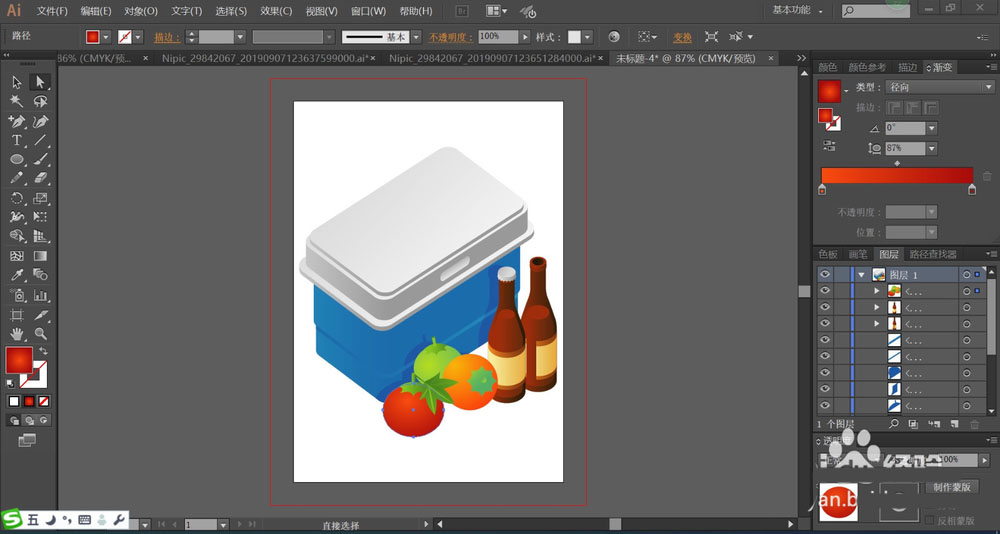Open the aspect ratio 87% dropdown
Screen dimensions: 1000x534
[932, 148]
